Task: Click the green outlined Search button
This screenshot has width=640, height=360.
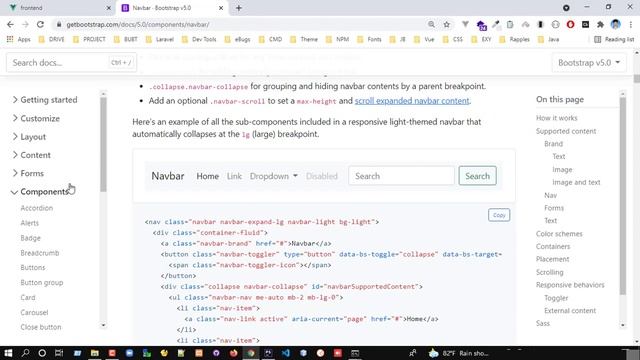Action: tap(477, 176)
